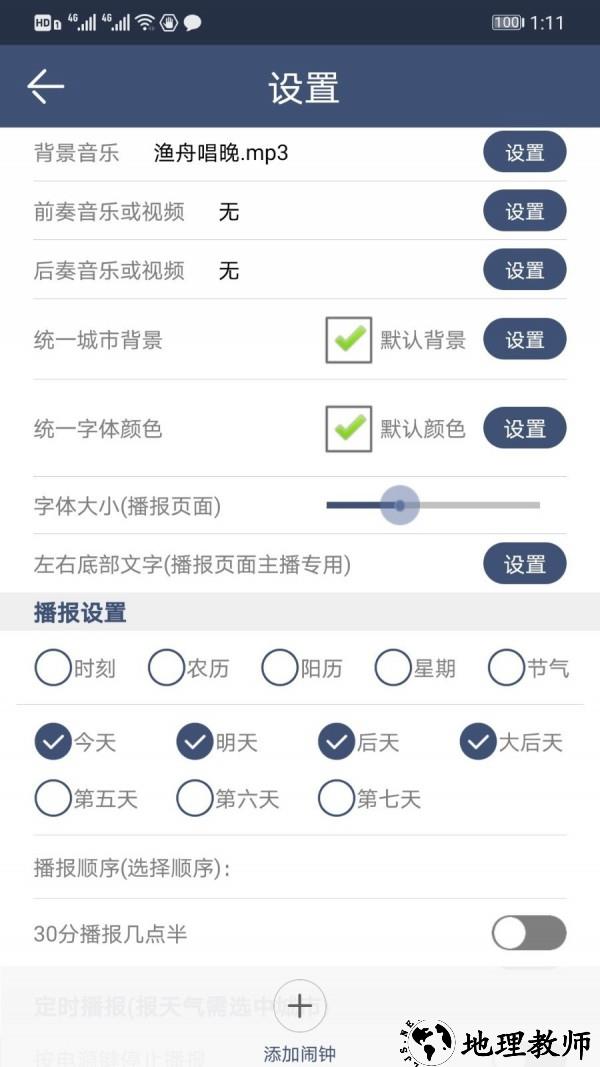This screenshot has width=600, height=1067.
Task: Open bottom text 设置 for broadcast page
Action: pos(524,564)
